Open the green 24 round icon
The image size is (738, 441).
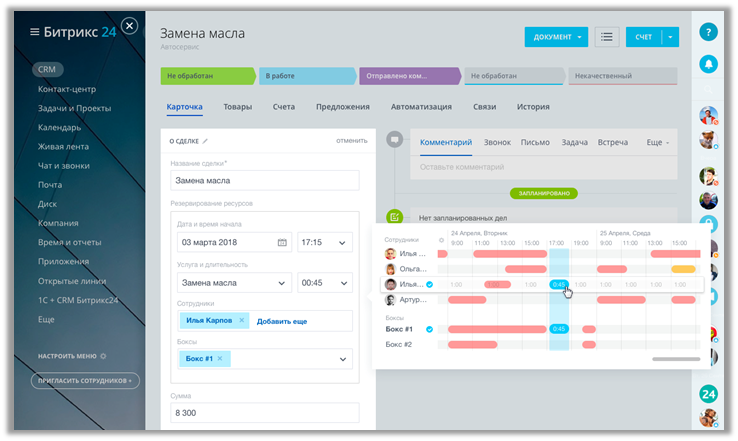708,394
